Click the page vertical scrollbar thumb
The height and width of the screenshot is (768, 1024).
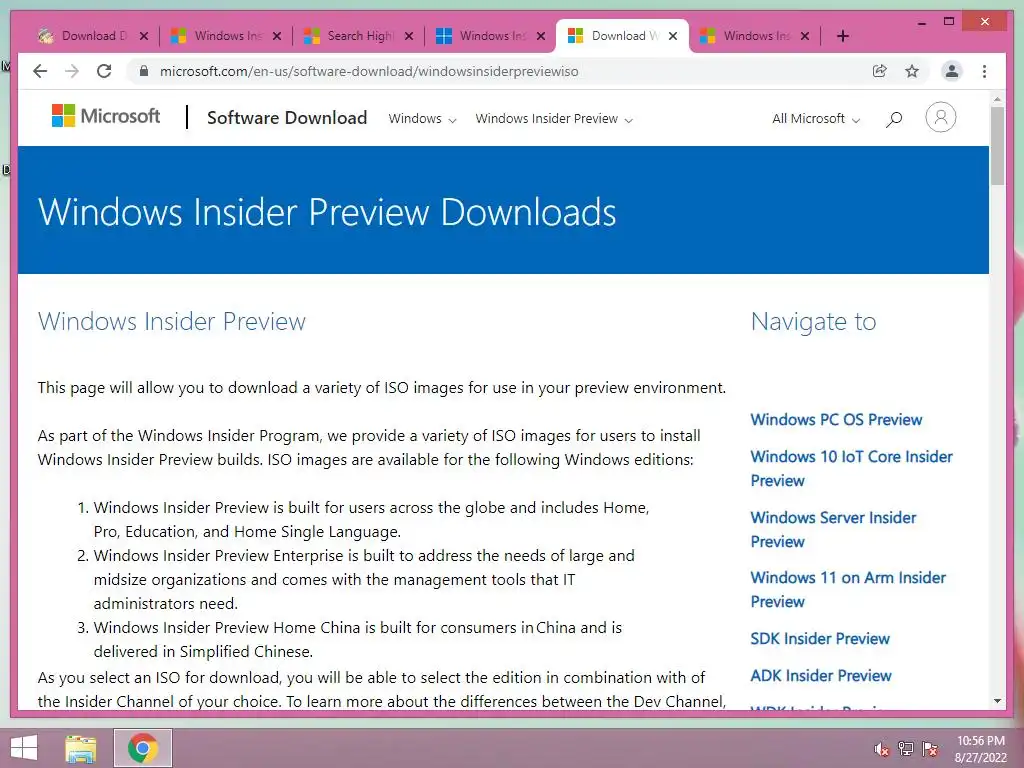click(997, 146)
